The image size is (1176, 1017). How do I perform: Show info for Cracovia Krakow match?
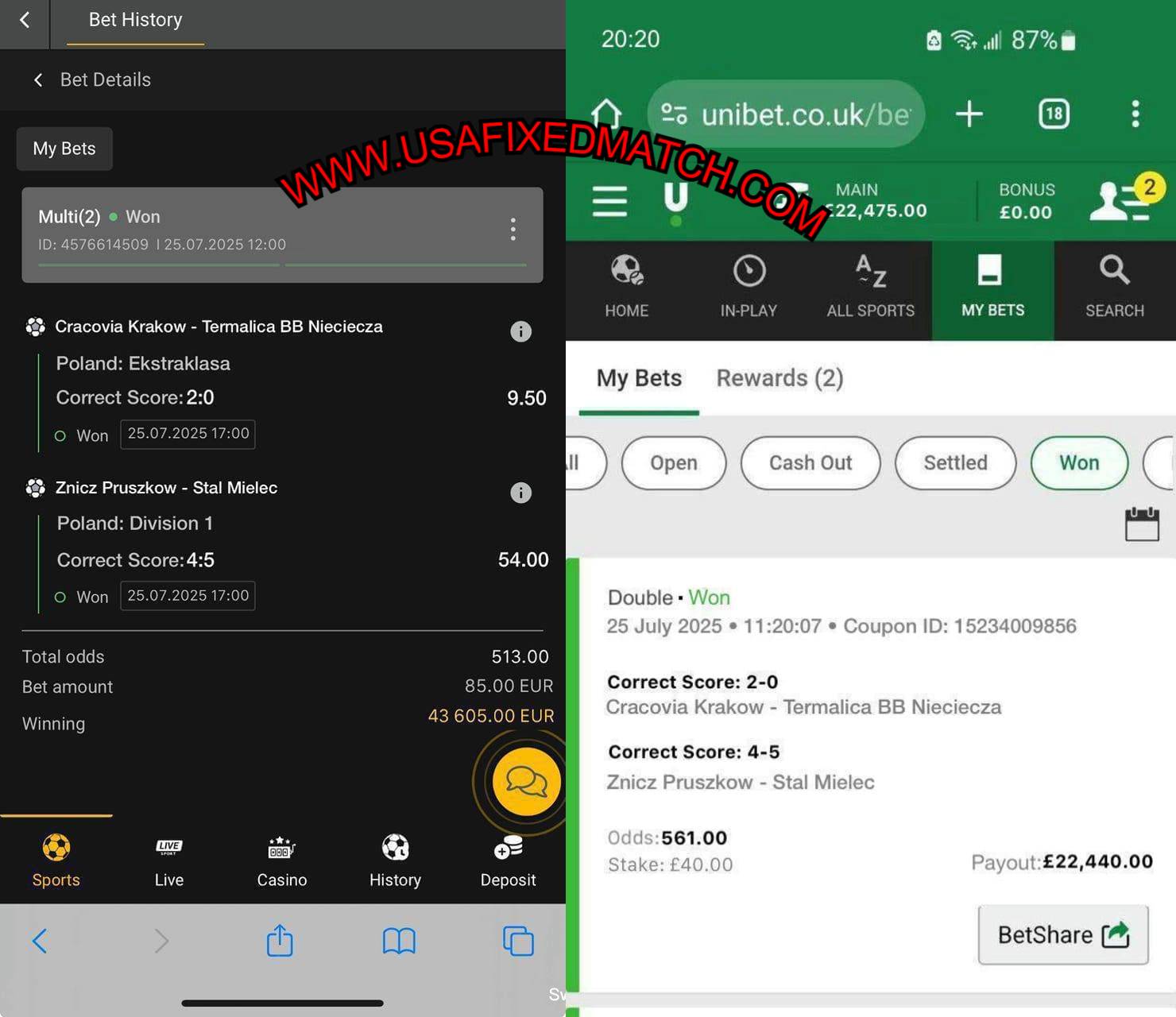520,331
